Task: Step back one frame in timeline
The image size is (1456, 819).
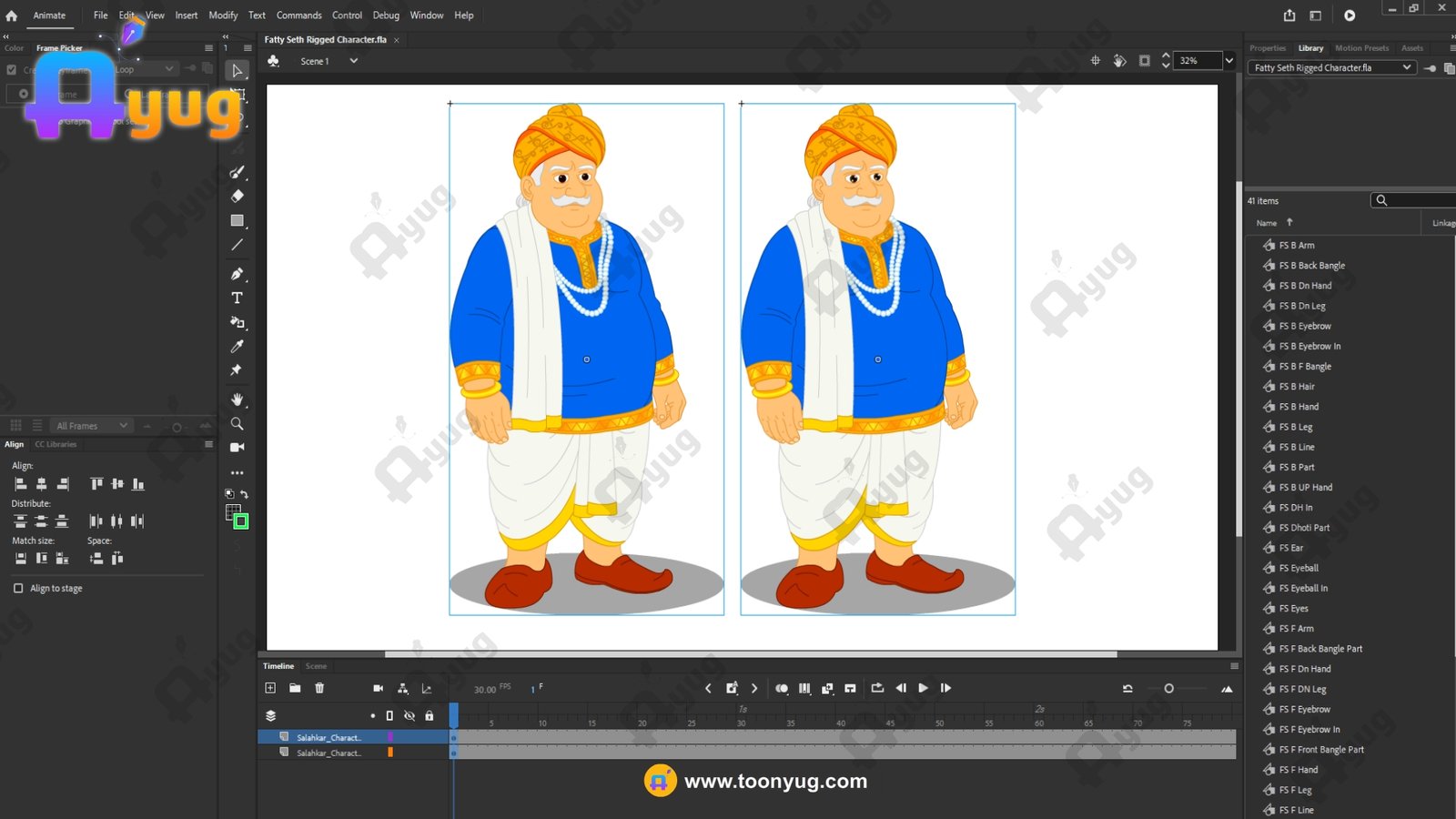Action: click(901, 688)
